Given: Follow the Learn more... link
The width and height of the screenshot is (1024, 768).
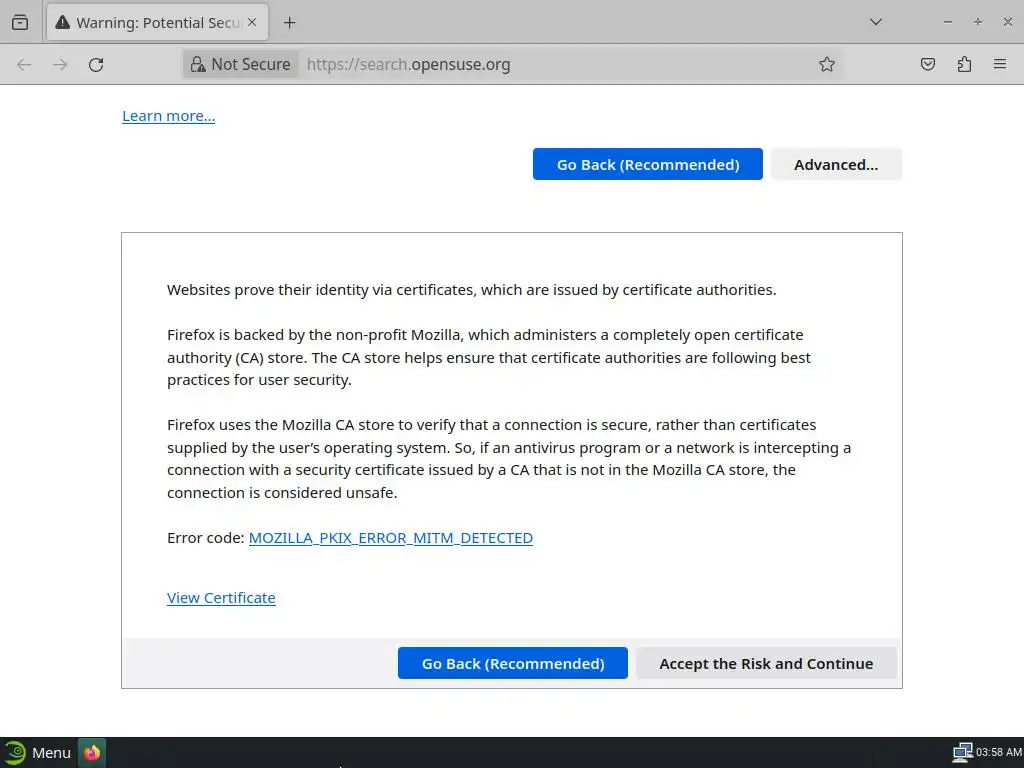Looking at the screenshot, I should [x=168, y=116].
